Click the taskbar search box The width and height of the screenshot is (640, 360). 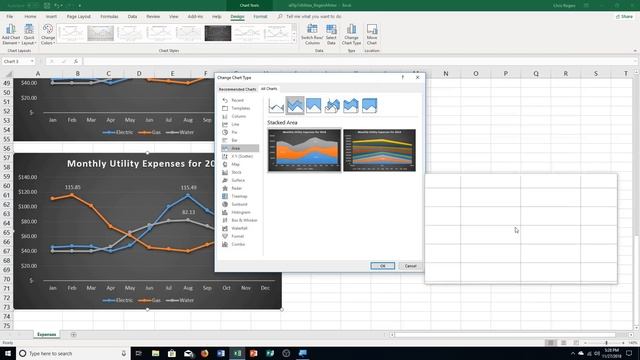click(73, 353)
